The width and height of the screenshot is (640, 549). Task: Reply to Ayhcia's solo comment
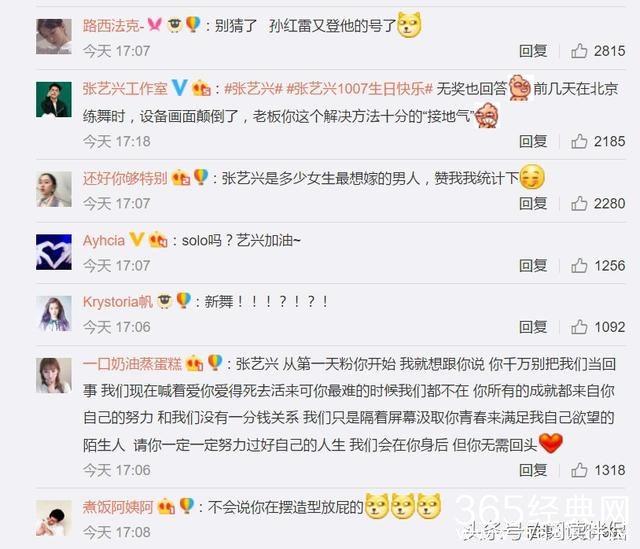tap(533, 266)
